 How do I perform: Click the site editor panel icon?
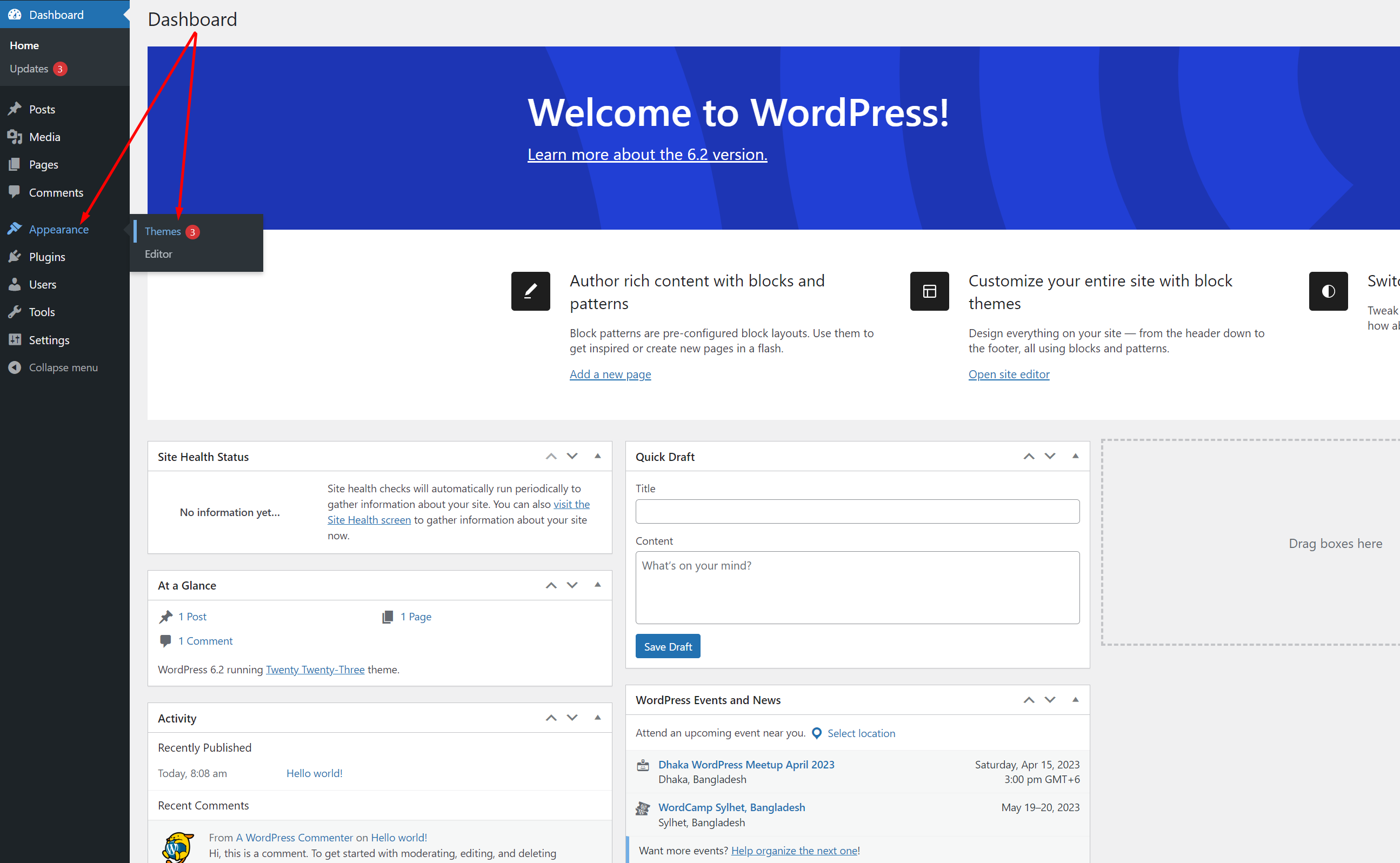[x=929, y=291]
